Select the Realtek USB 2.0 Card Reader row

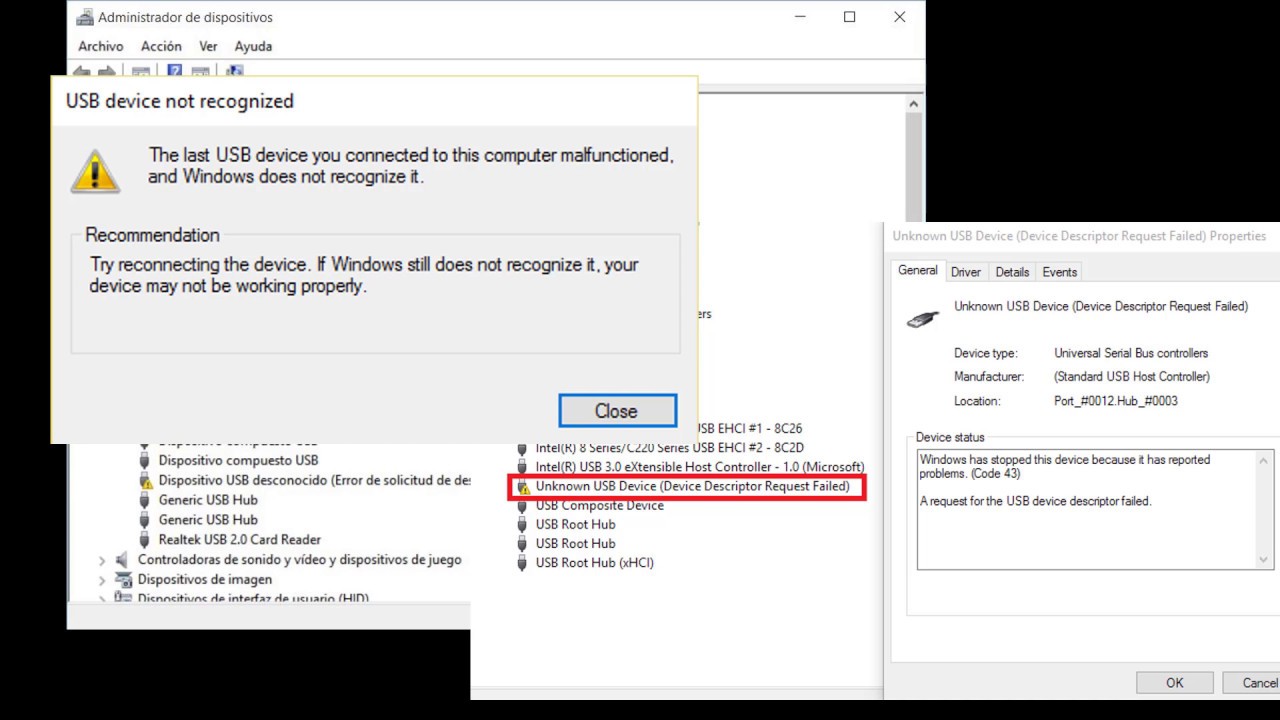click(240, 539)
